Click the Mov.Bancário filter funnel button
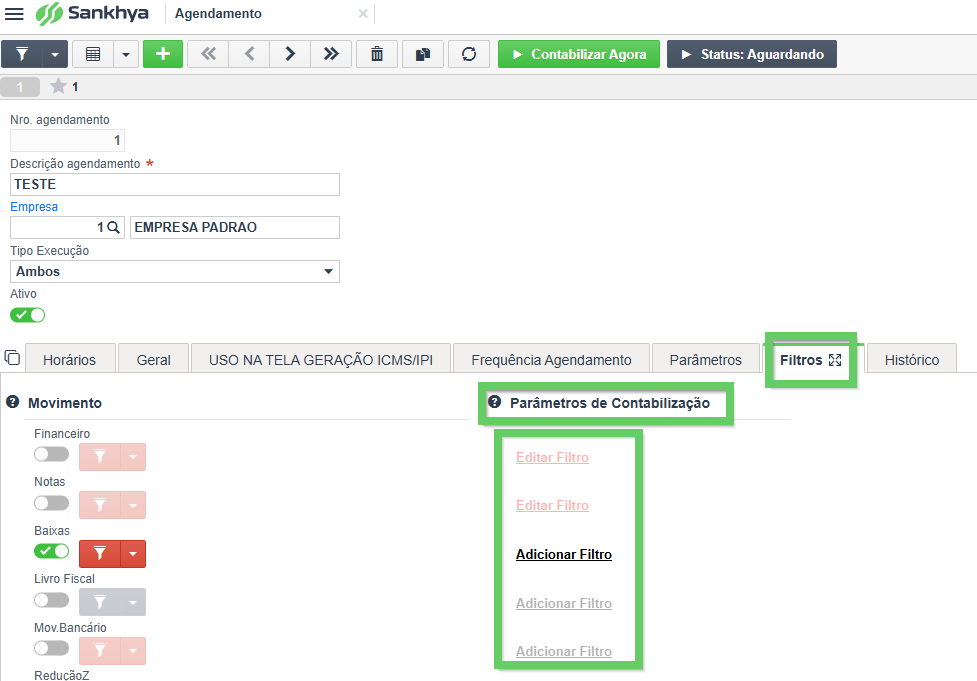Image resolution: width=977 pixels, height=681 pixels. (100, 650)
